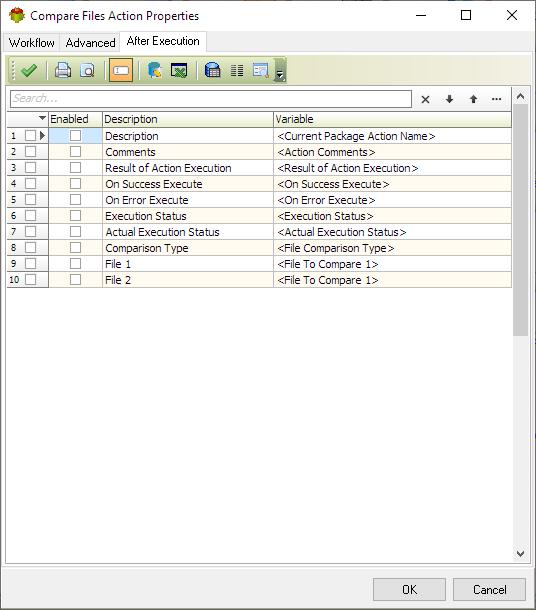The image size is (536, 610).
Task: Switch to the Advanced tab
Action: tap(90, 42)
